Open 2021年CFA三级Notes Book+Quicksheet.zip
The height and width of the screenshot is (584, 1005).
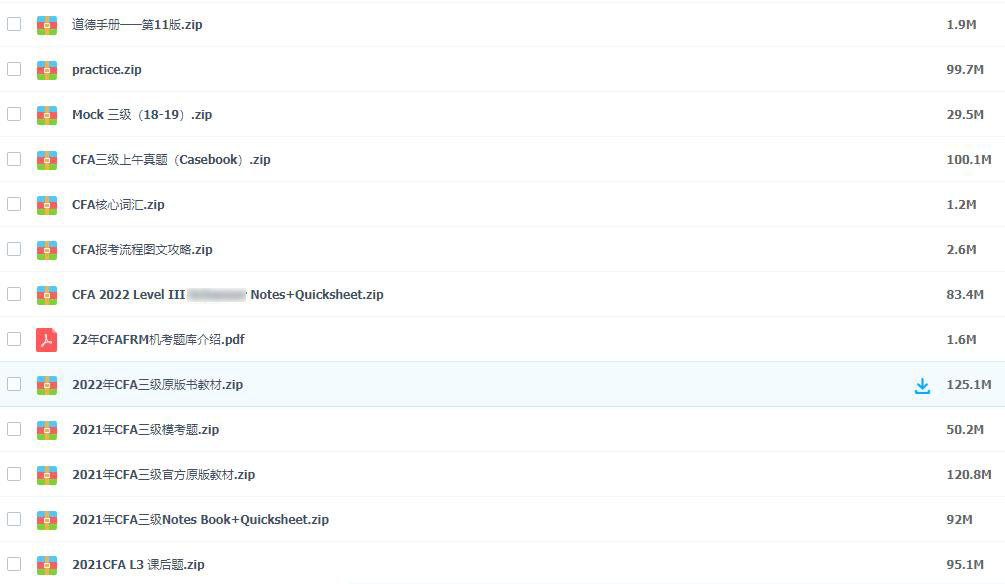point(201,519)
